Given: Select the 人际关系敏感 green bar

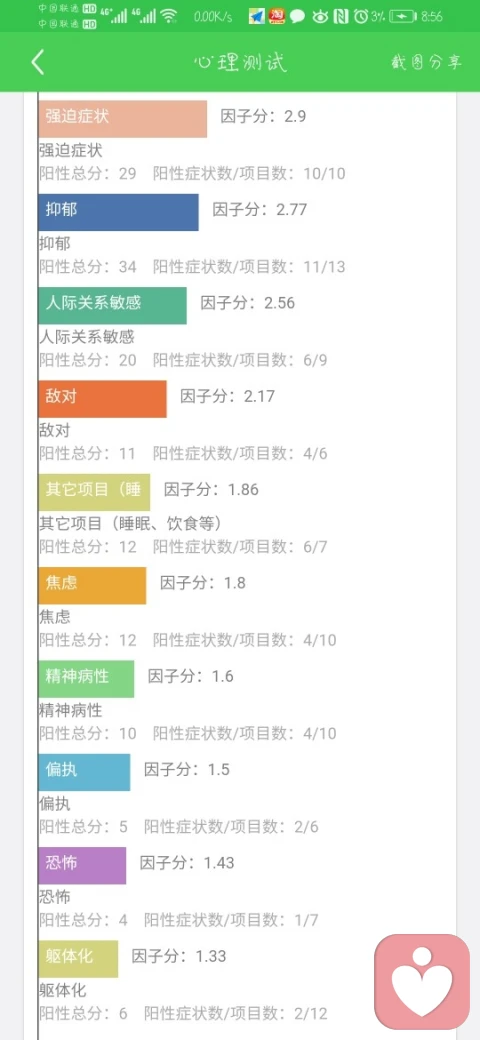Looking at the screenshot, I should point(113,306).
